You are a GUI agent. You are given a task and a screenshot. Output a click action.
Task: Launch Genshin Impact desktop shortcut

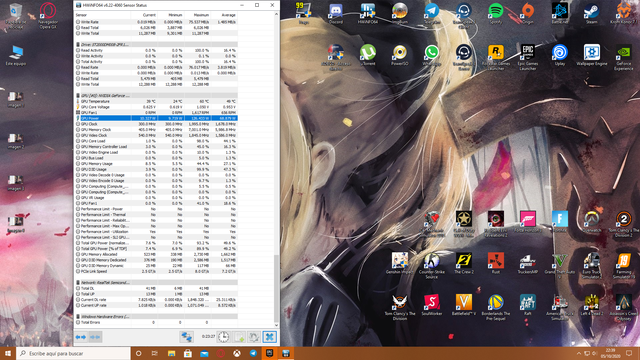400,263
